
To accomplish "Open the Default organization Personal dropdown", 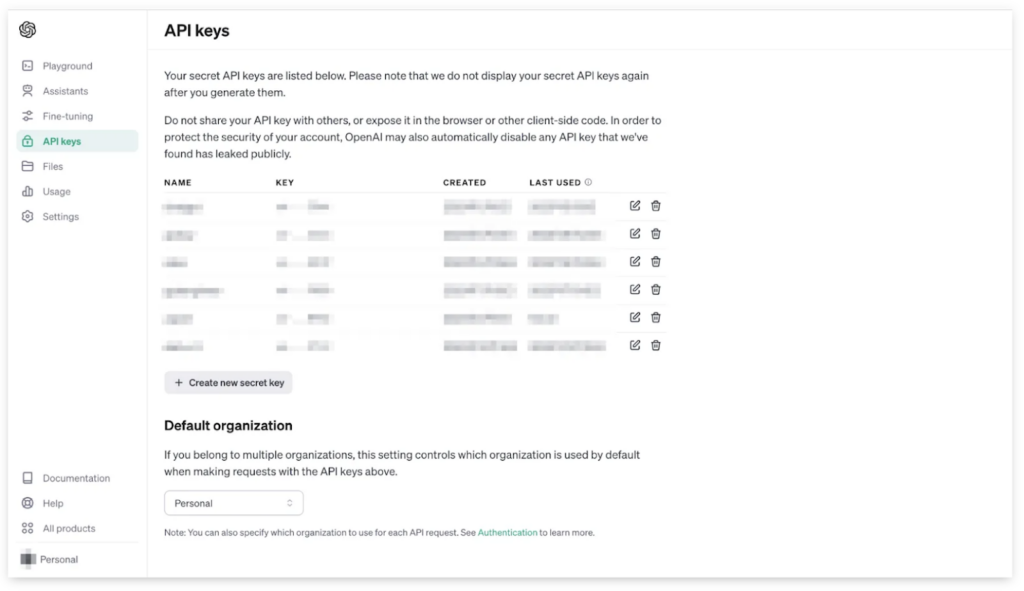I will (234, 503).
